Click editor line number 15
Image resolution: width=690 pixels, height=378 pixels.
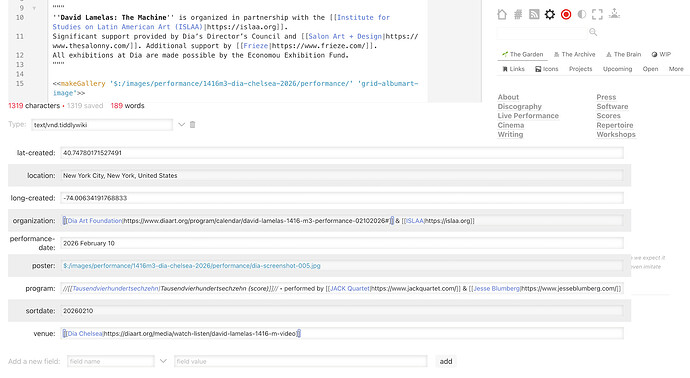(x=19, y=83)
